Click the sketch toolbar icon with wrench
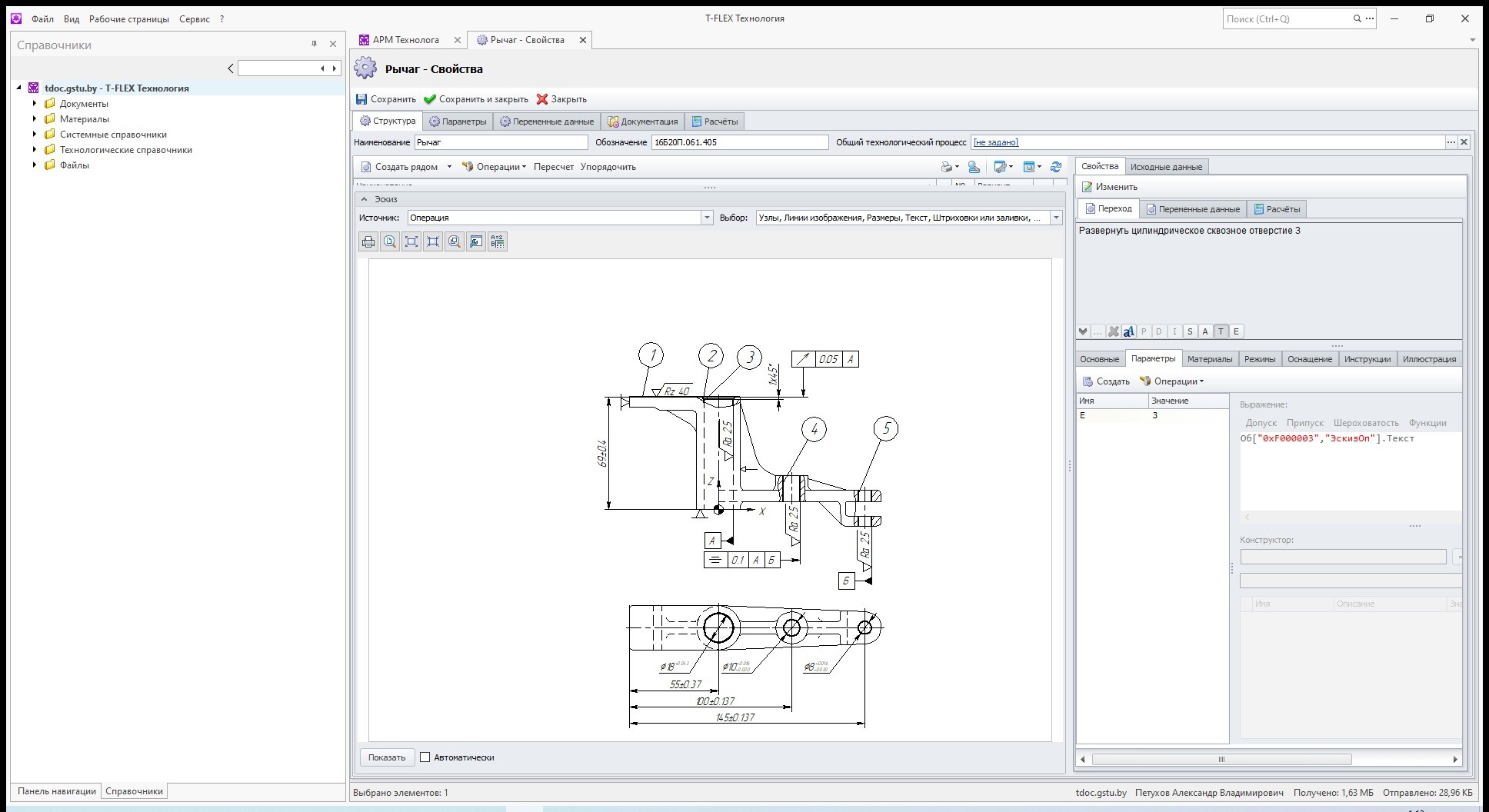The width and height of the screenshot is (1489, 812). (476, 241)
